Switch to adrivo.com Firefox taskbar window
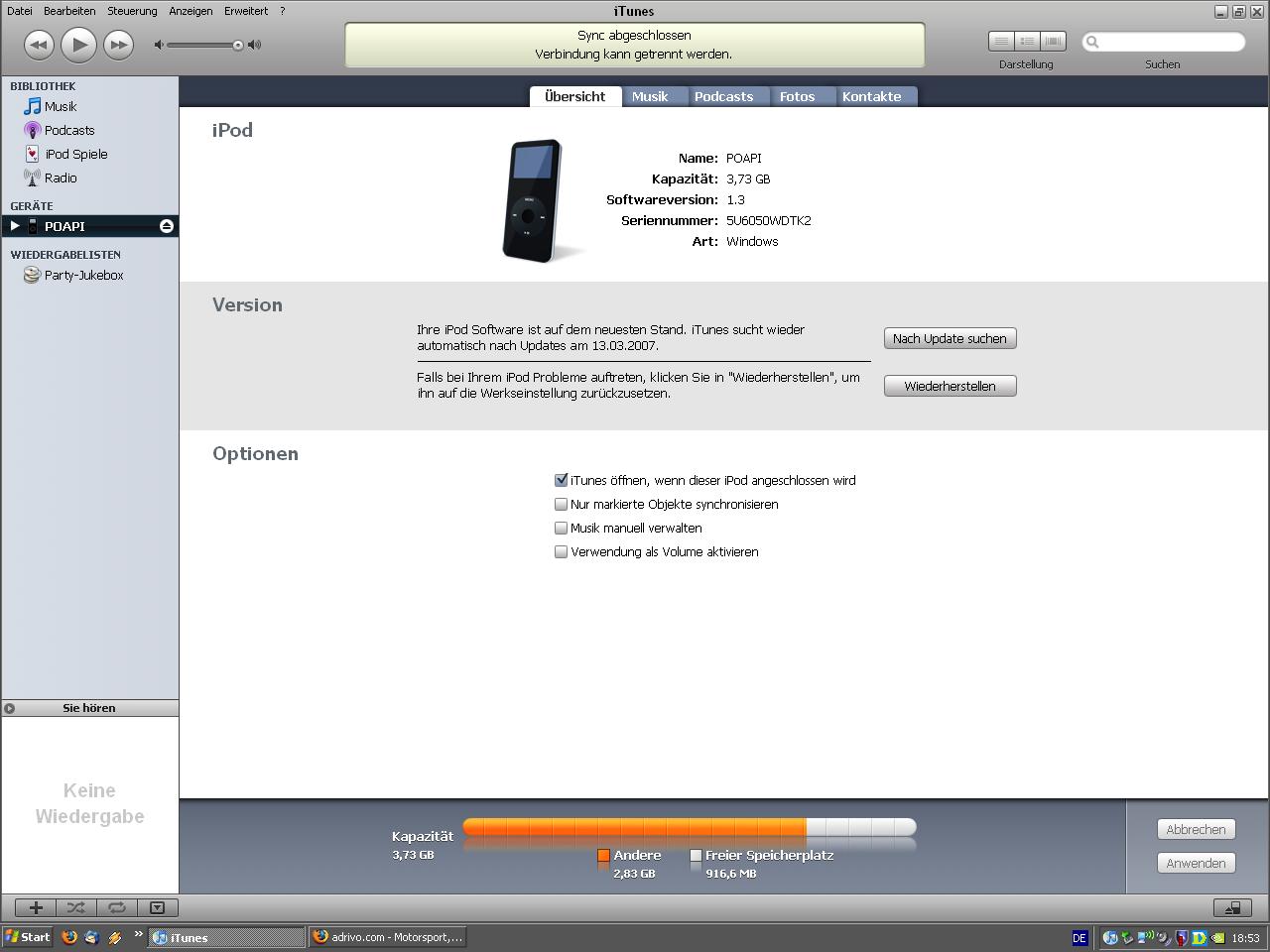The image size is (1270, 952). tap(387, 937)
